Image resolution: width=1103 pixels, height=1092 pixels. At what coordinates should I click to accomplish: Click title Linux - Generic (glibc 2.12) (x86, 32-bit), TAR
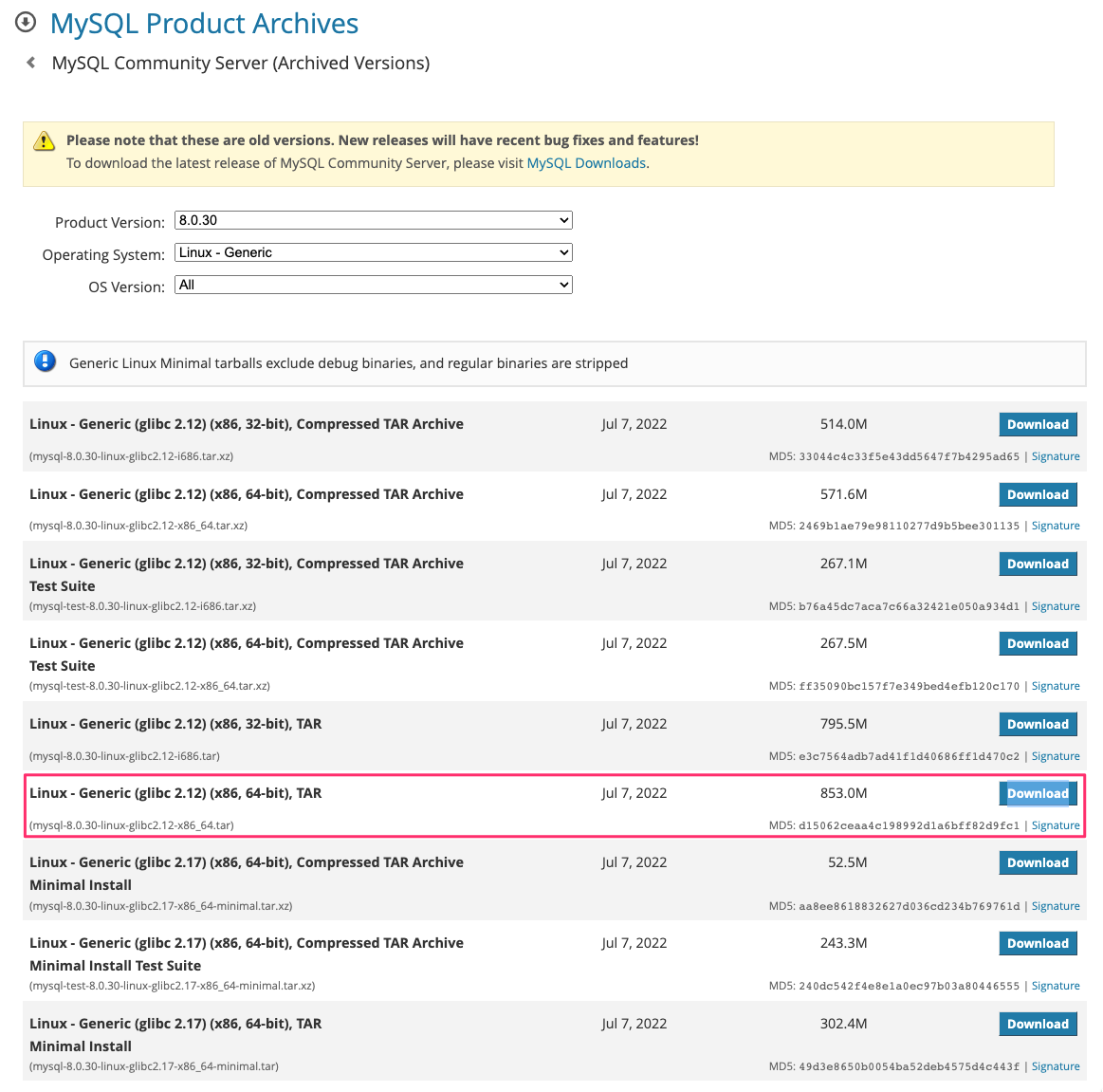[175, 724]
